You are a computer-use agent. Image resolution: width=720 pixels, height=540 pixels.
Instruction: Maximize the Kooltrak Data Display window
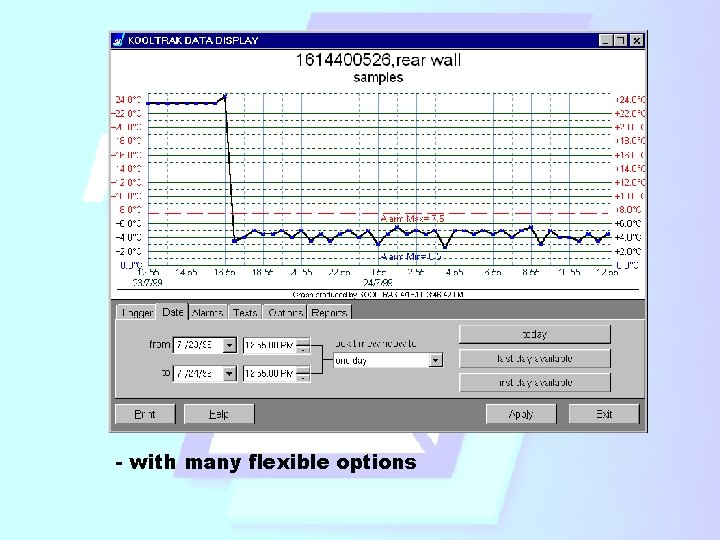pos(620,40)
